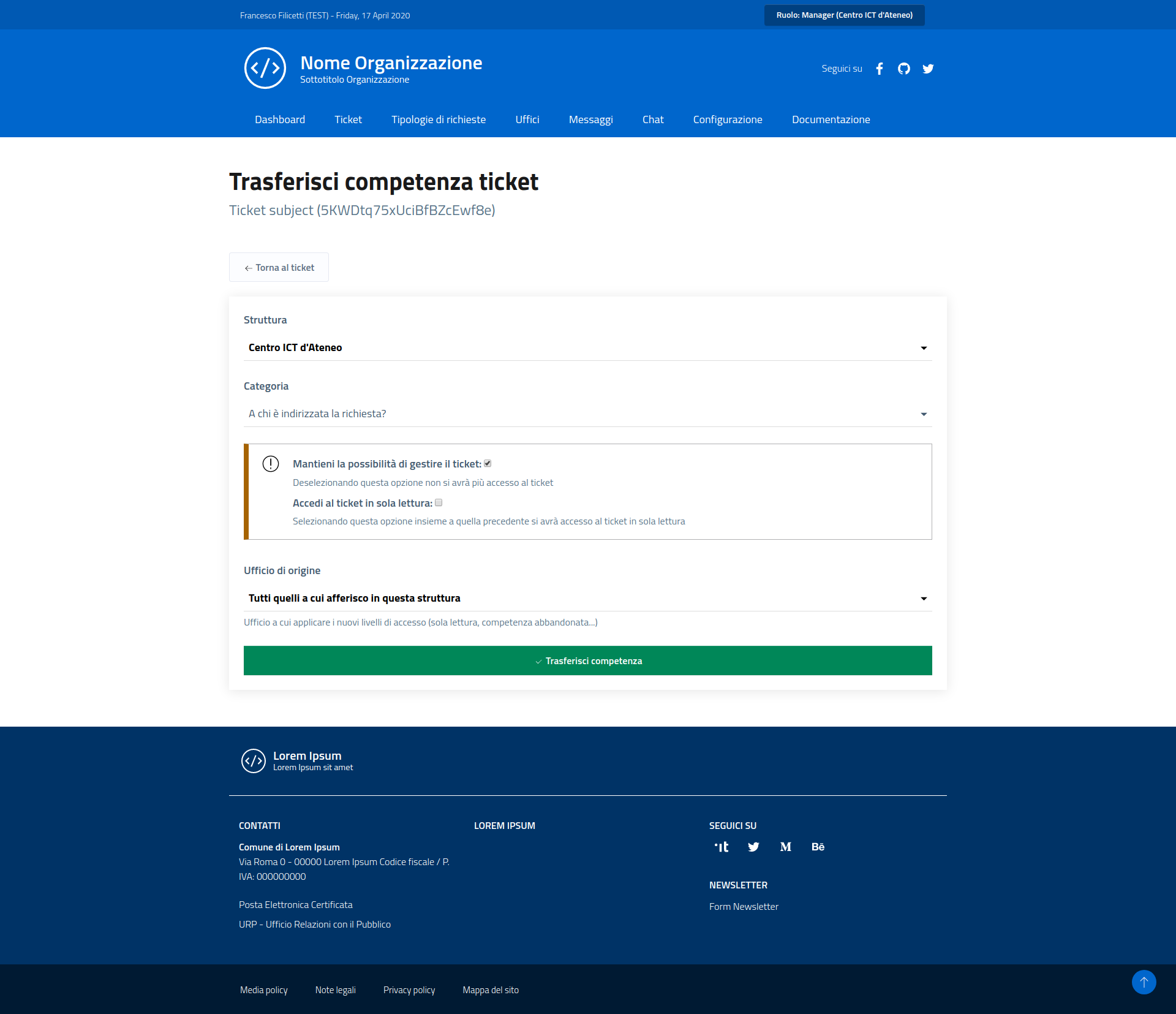Viewport: 1176px width, 1014px height.
Task: Expand the Struttura dropdown
Action: (587, 347)
